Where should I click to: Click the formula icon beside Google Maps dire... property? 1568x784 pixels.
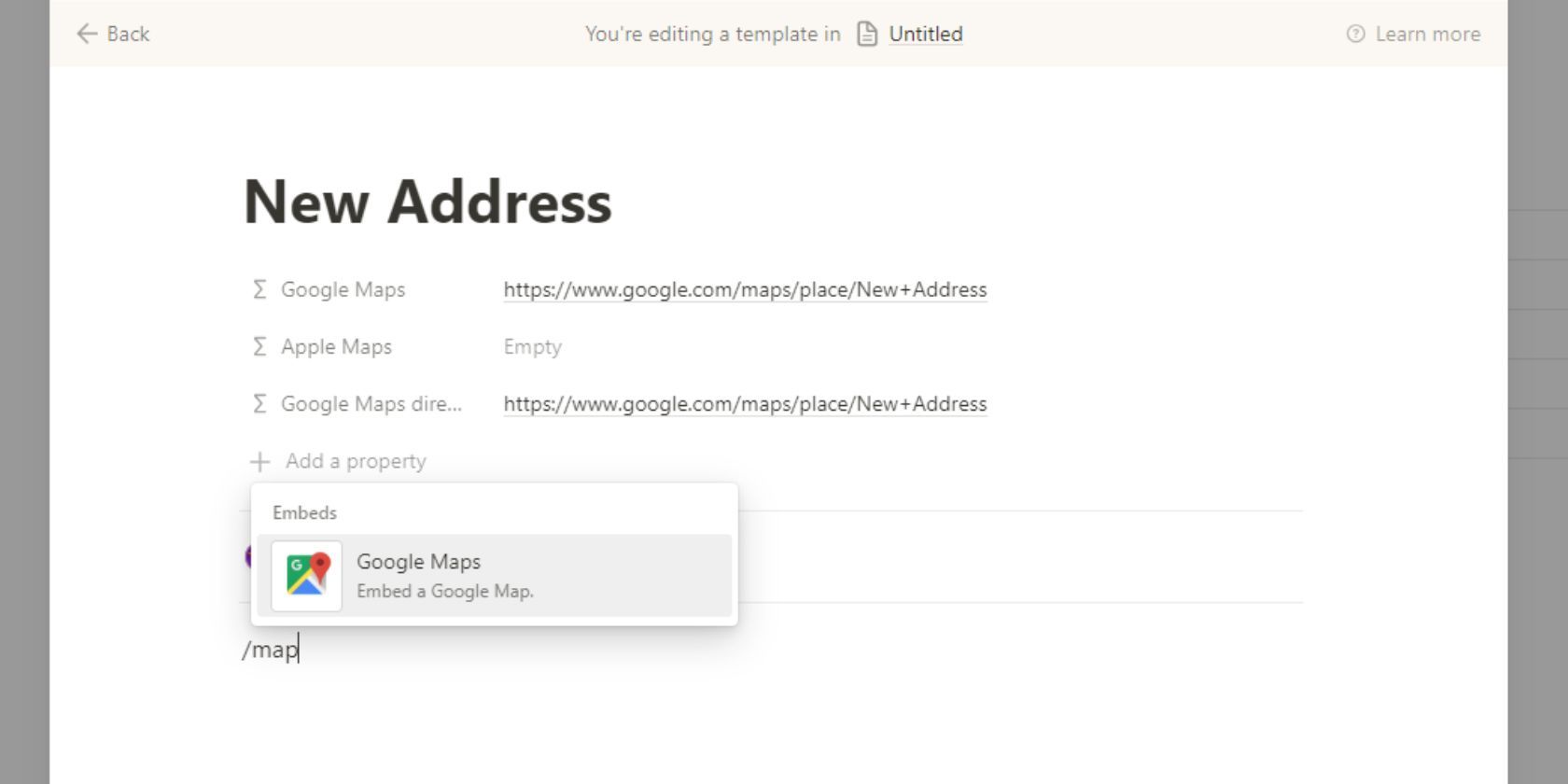point(259,403)
